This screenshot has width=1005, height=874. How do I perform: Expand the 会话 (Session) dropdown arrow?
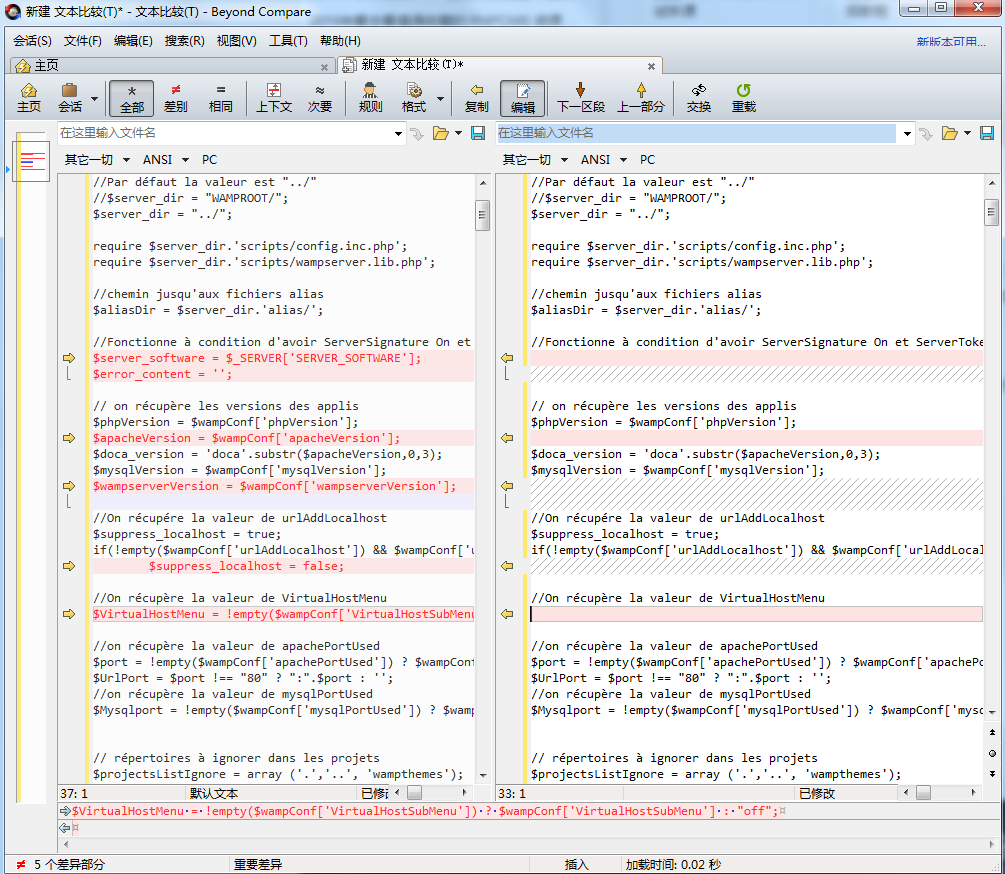95,99
